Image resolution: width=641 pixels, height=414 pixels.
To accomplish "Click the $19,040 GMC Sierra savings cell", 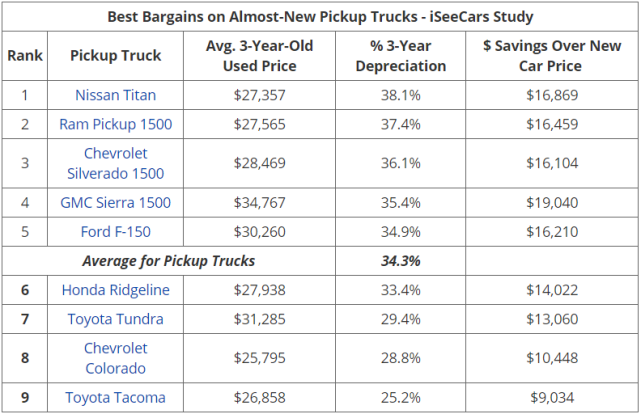I will (x=552, y=202).
